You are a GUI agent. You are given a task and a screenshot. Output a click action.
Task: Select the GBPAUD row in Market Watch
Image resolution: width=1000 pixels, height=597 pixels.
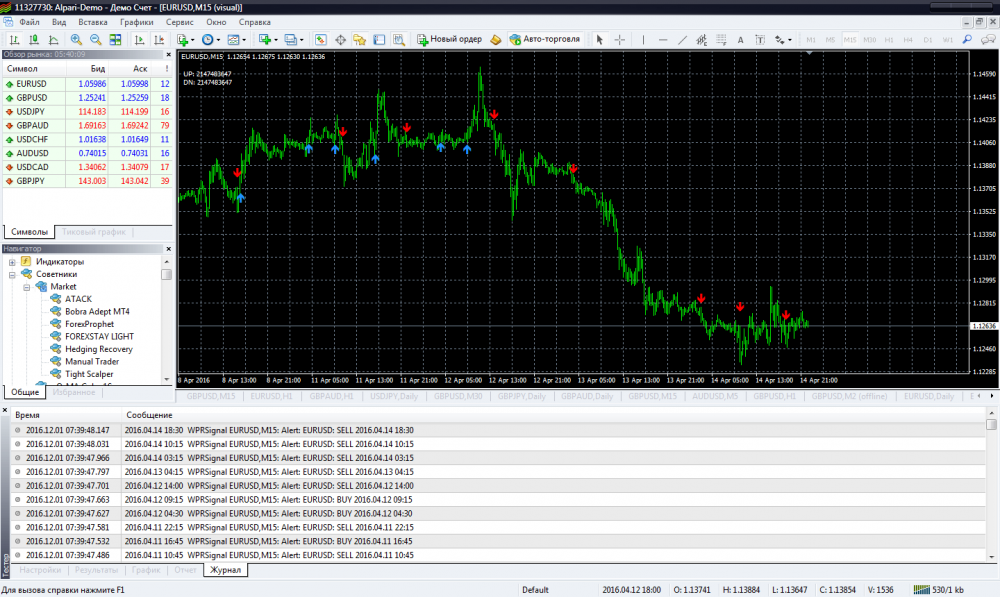[87, 126]
